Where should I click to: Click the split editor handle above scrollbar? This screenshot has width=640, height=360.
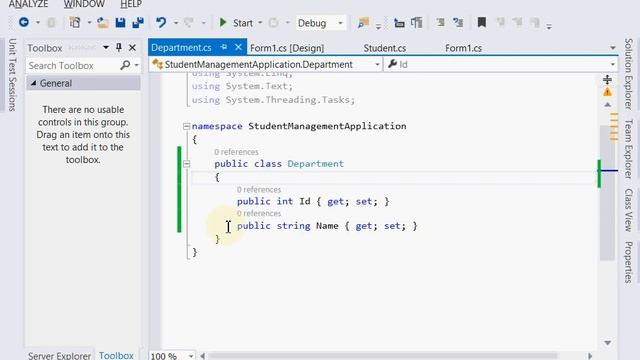coord(607,79)
